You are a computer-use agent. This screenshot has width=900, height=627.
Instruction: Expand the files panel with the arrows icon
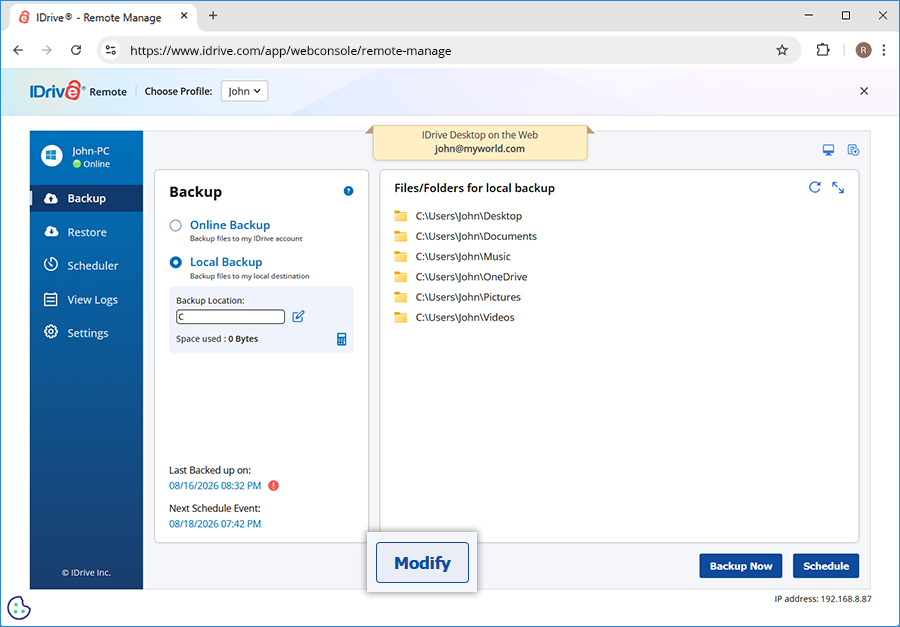pos(838,187)
